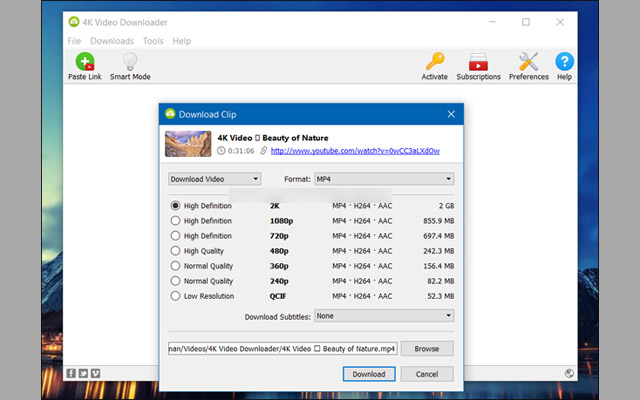
Task: Open Smart Mode lightbulb icon
Action: pyautogui.click(x=130, y=62)
